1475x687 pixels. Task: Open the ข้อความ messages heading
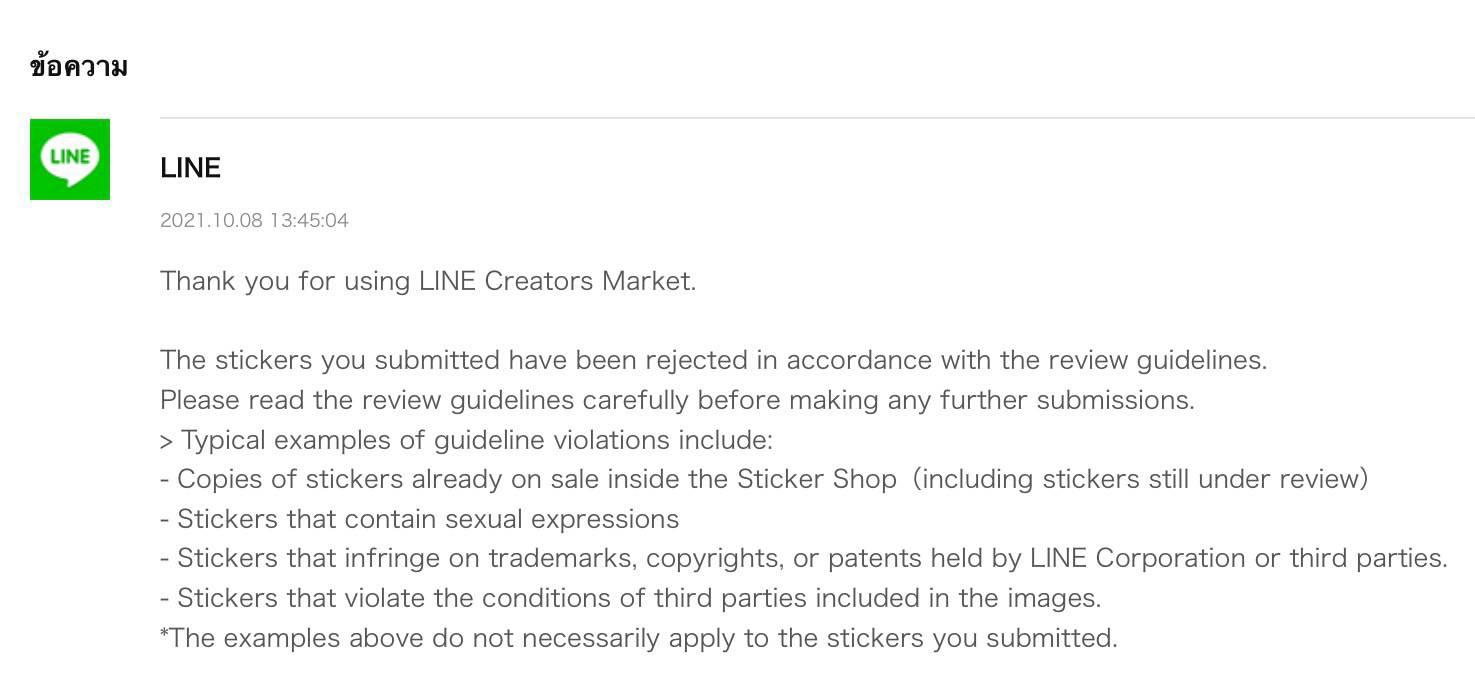[x=79, y=67]
